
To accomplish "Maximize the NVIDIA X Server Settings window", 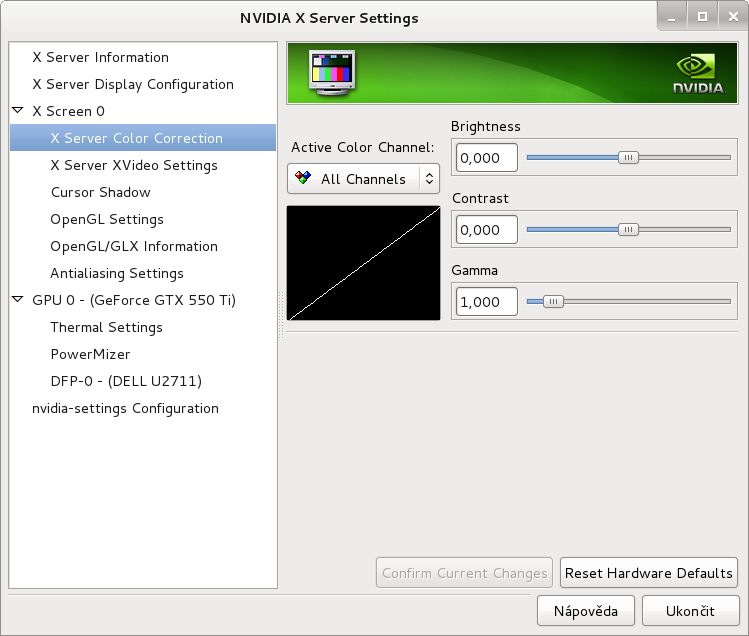I will point(702,17).
